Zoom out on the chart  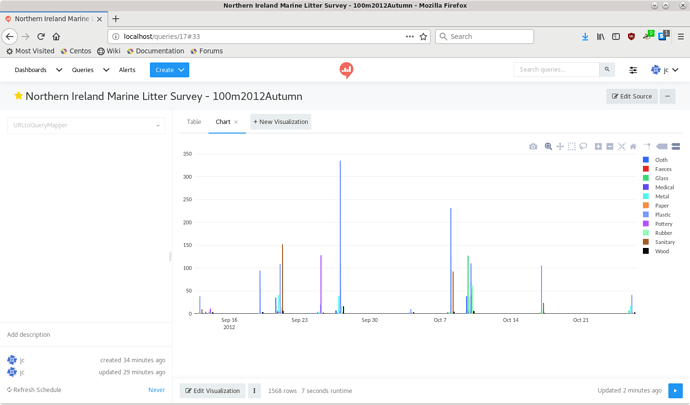tap(609, 147)
